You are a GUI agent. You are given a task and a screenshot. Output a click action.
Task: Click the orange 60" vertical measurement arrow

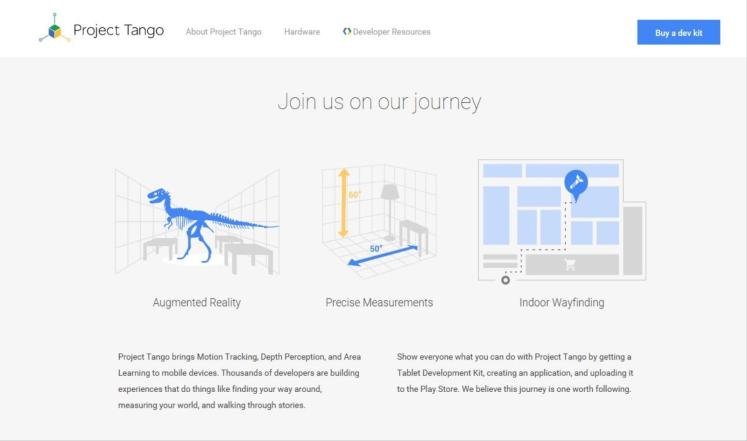343,201
